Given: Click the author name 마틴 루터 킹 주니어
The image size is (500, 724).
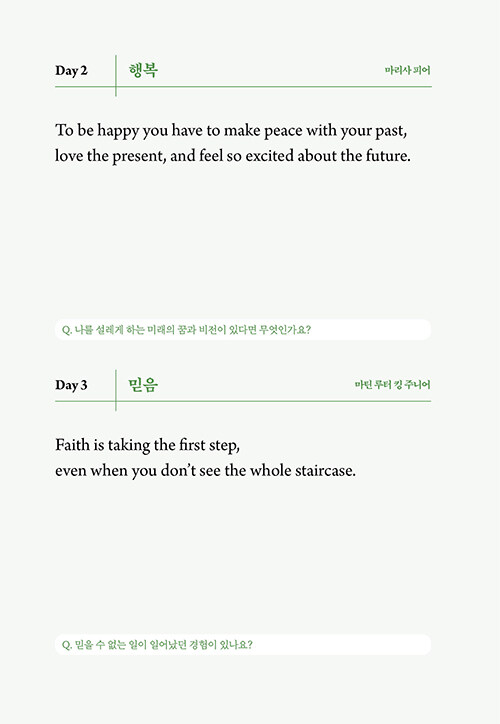Looking at the screenshot, I should pyautogui.click(x=392, y=385).
